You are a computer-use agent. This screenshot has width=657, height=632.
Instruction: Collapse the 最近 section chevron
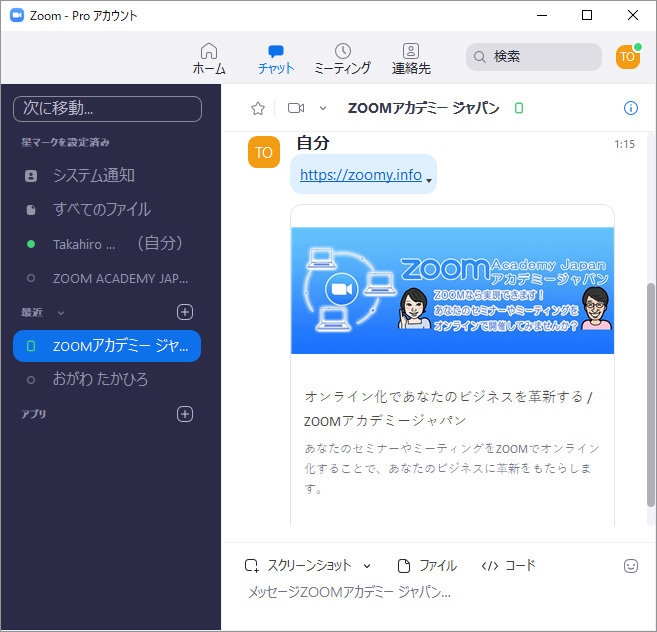[x=61, y=313]
